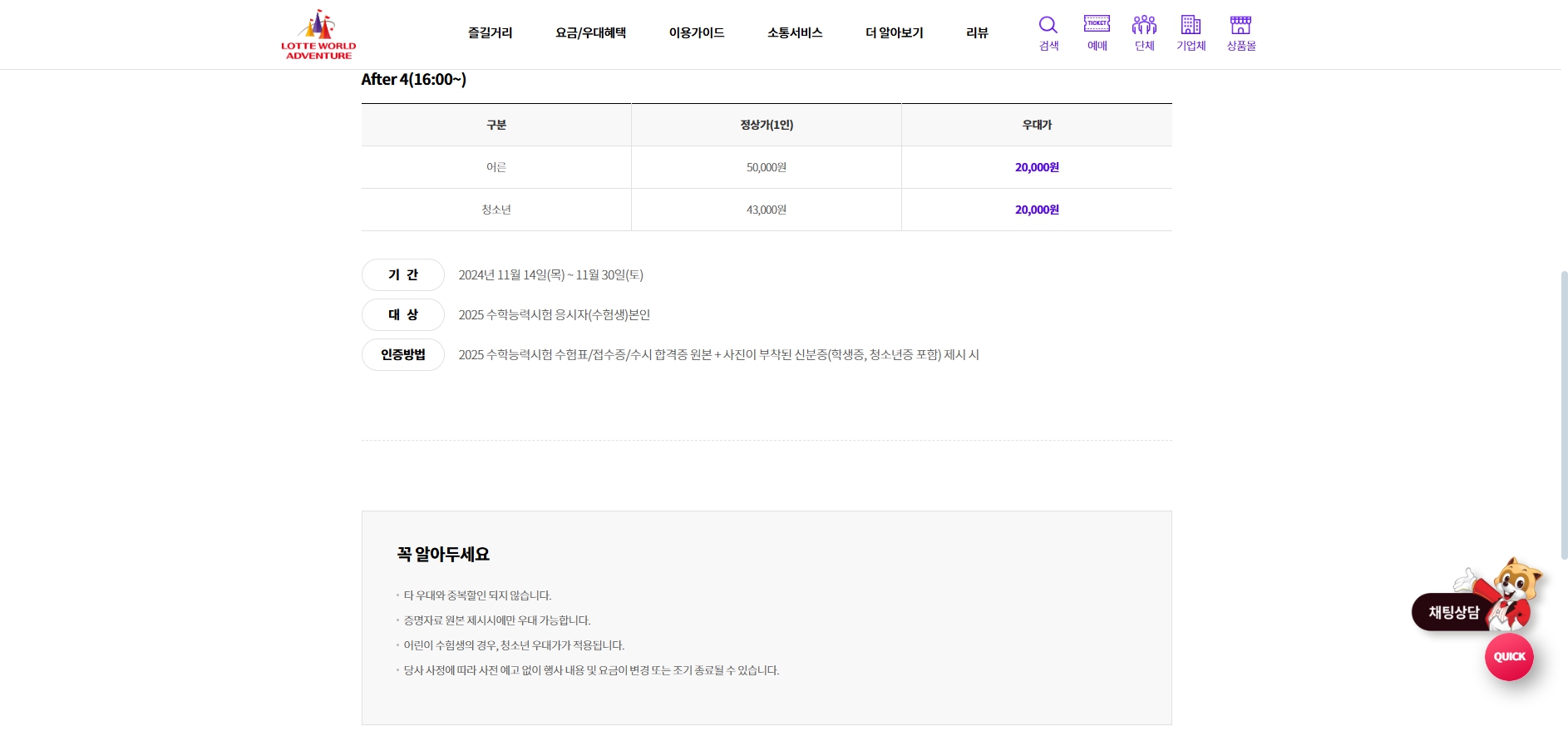Click the 대 상 label pill
Screen dimensions: 1568x731
pos(403,314)
